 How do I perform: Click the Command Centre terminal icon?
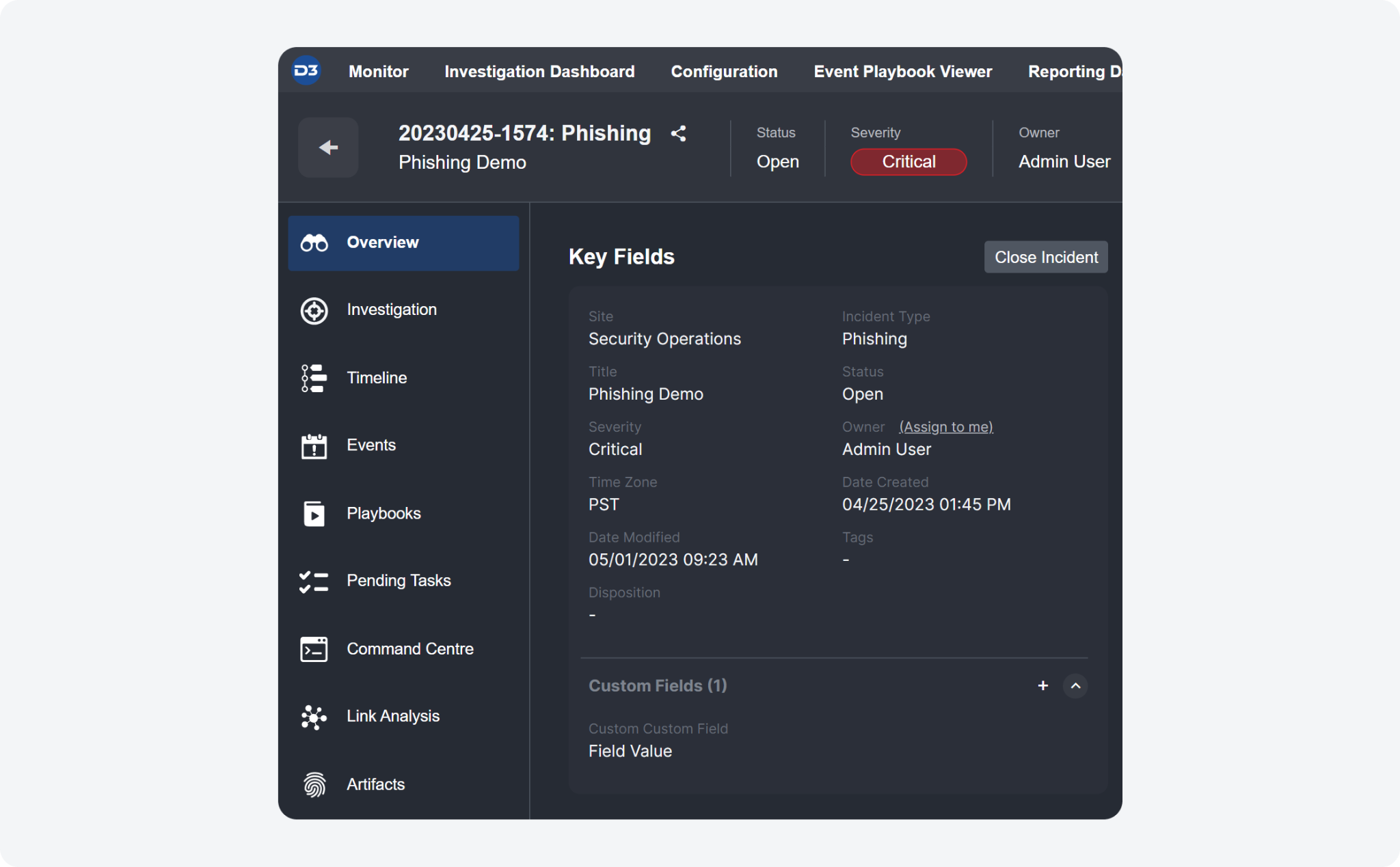point(314,649)
